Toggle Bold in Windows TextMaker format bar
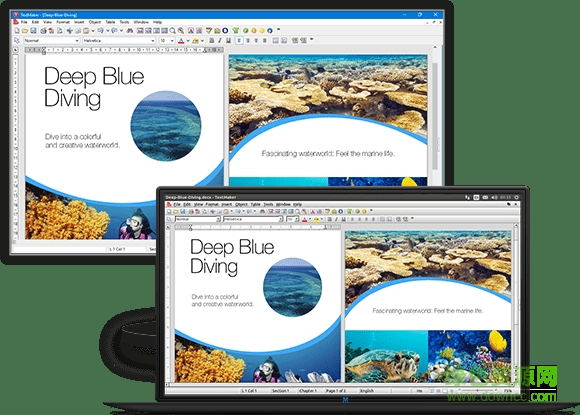 [x=212, y=41]
